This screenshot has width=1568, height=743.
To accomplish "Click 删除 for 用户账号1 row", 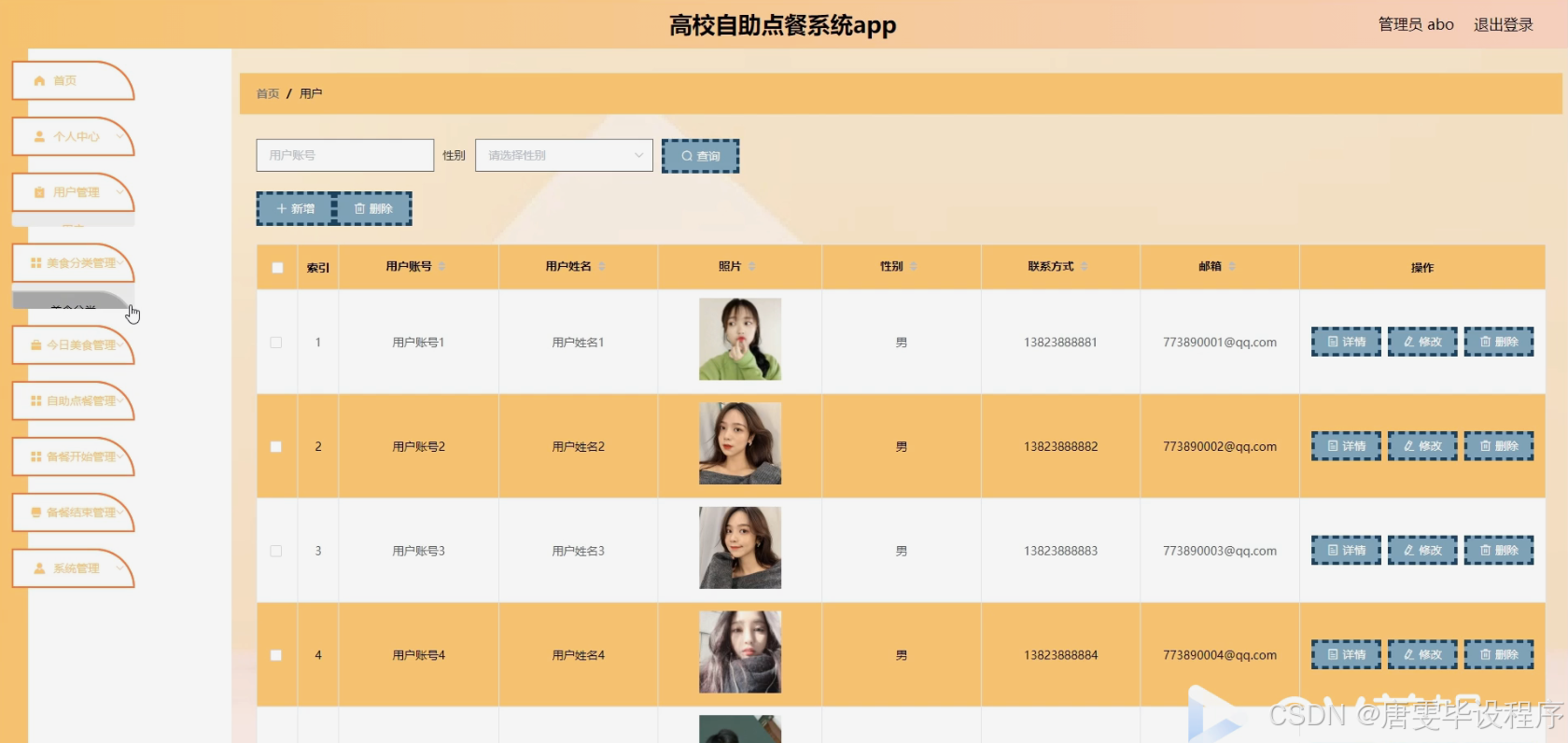I will coord(1499,342).
